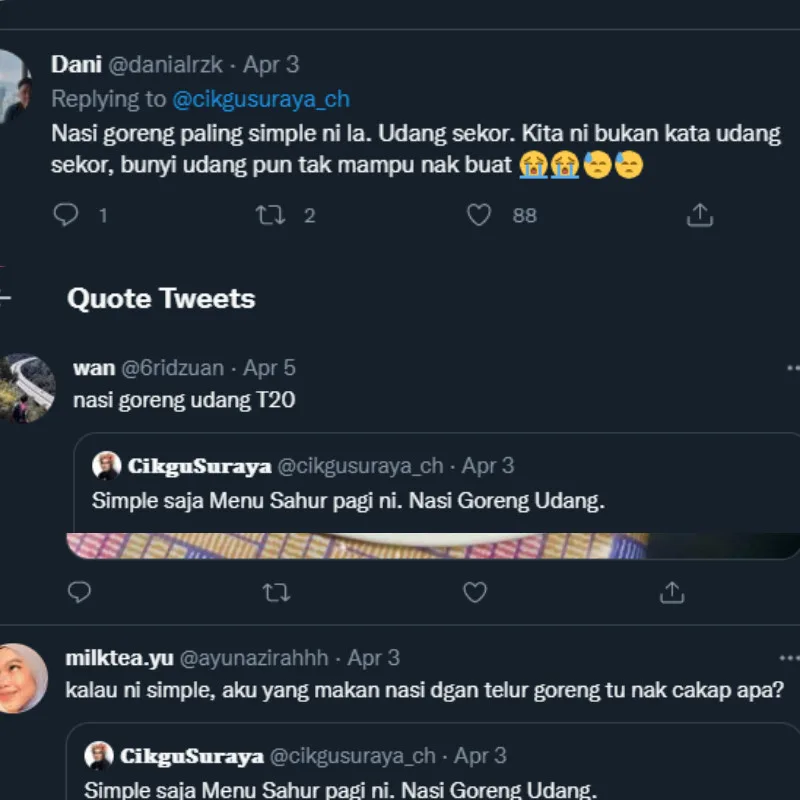This screenshot has height=800, width=800.
Task: Open @cikgusuraya_ch mention link in Dani's reply
Action: pyautogui.click(x=261, y=99)
